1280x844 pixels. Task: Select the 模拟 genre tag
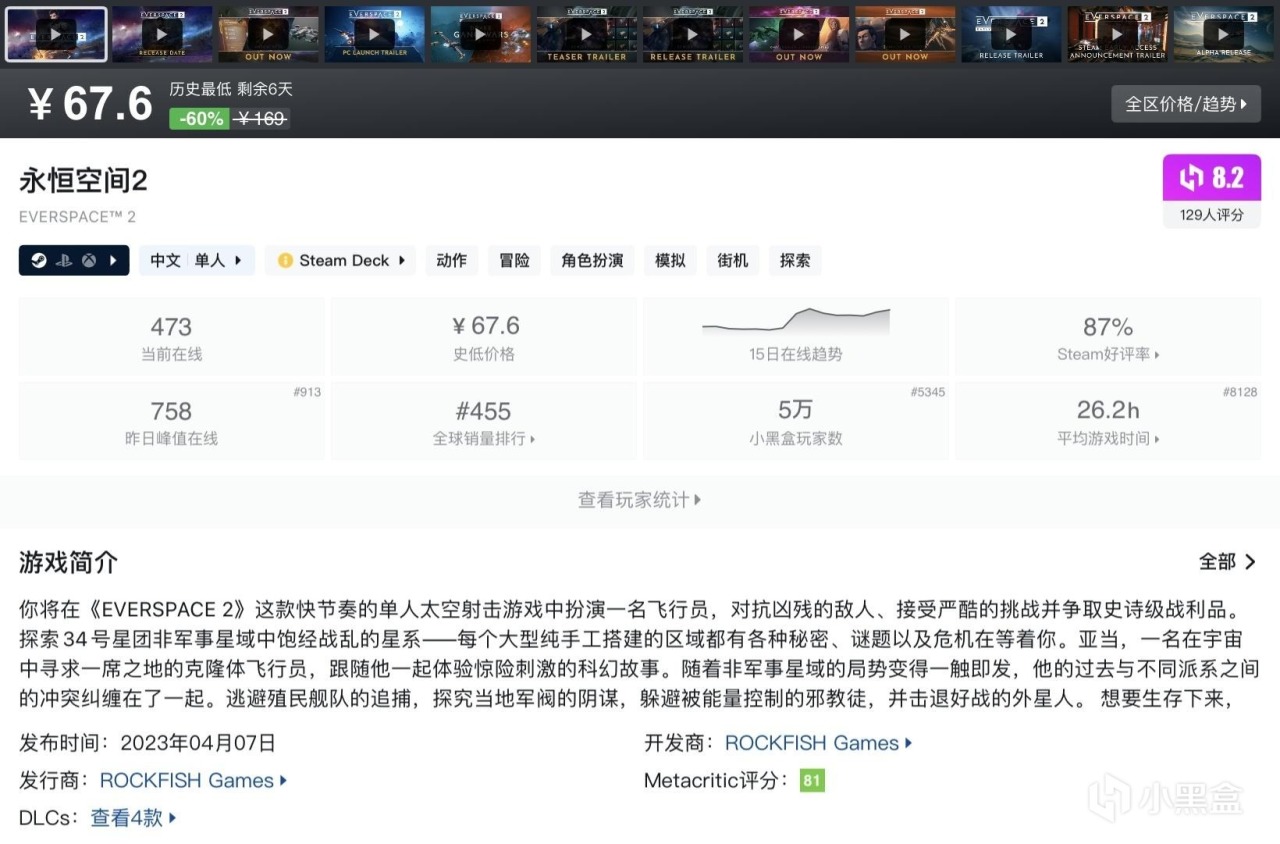tap(670, 260)
